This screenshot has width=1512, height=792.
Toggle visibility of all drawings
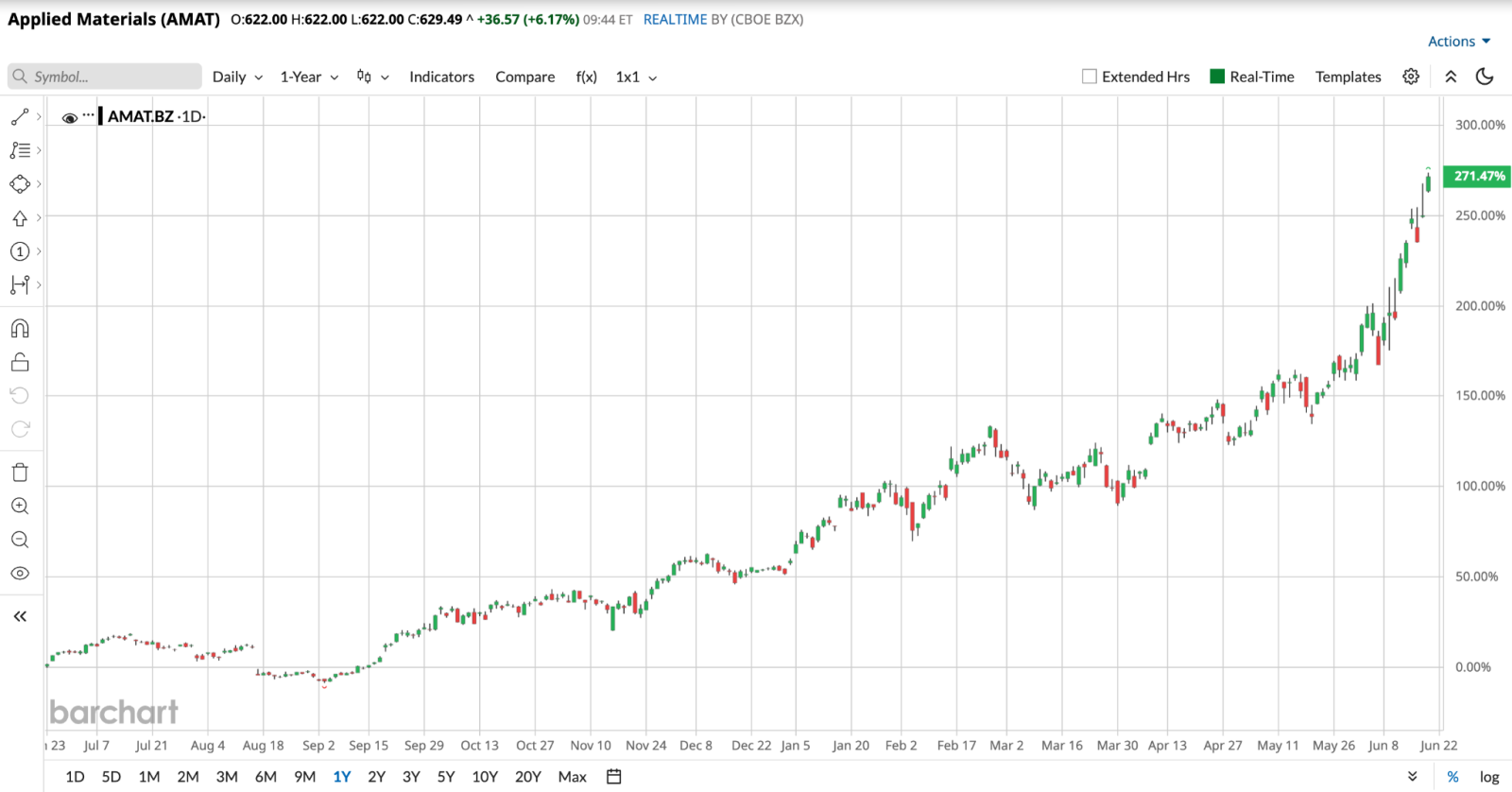[20, 574]
